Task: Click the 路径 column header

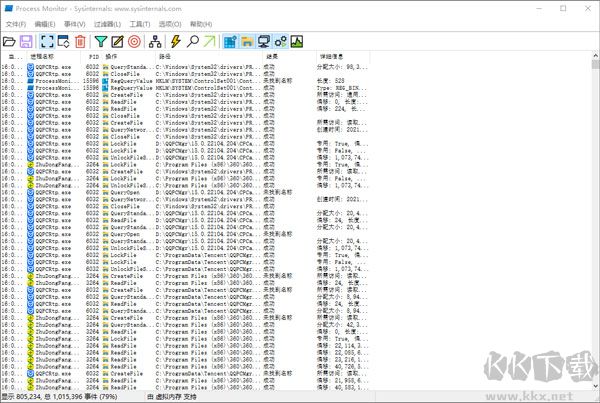Action: click(209, 57)
